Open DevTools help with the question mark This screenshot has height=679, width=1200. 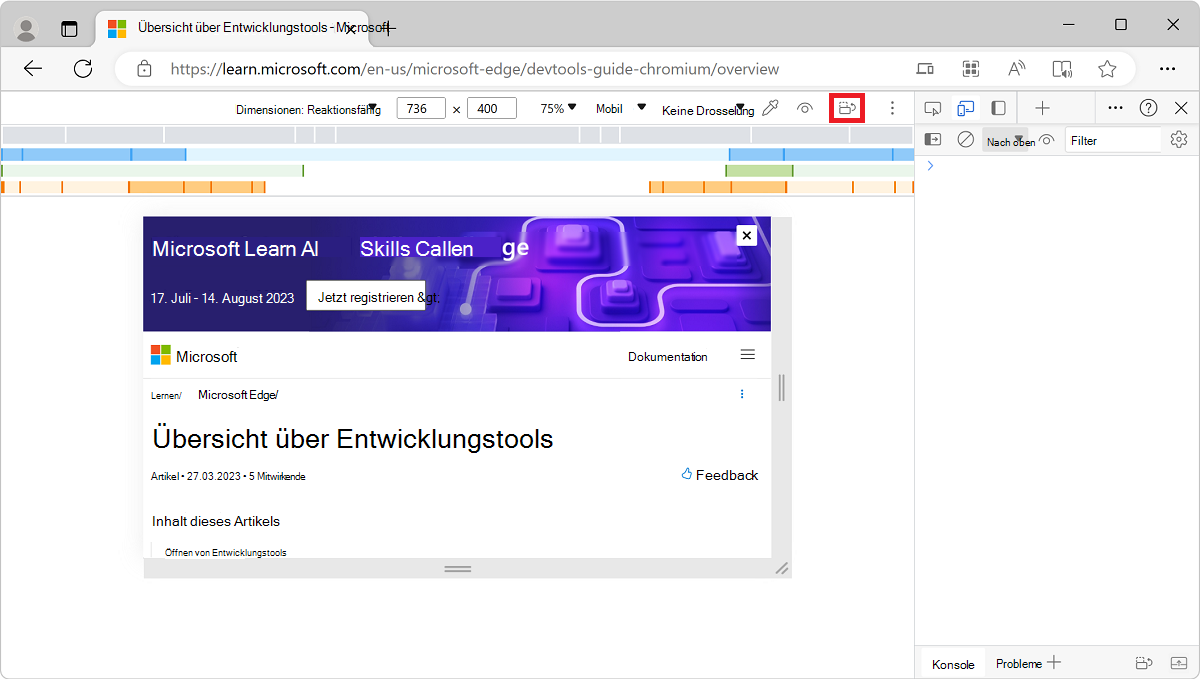[1146, 107]
